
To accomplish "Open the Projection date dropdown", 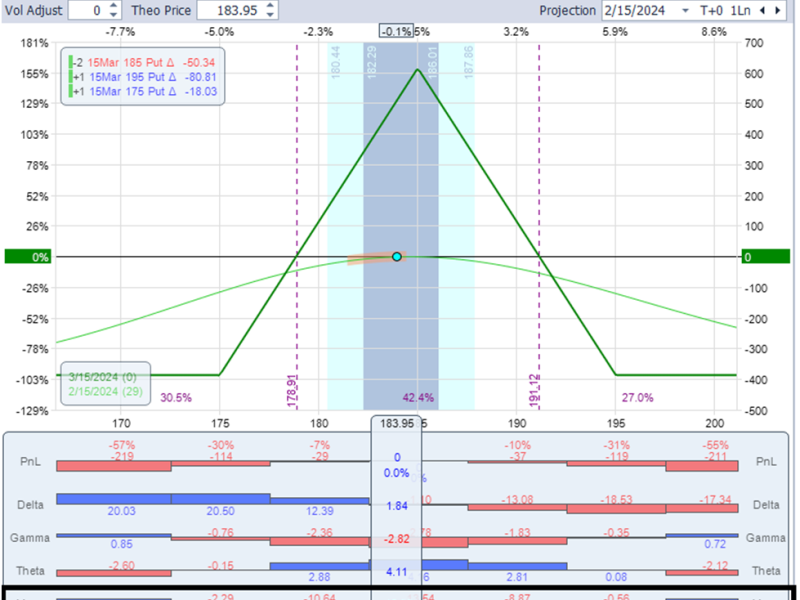I will click(685, 10).
